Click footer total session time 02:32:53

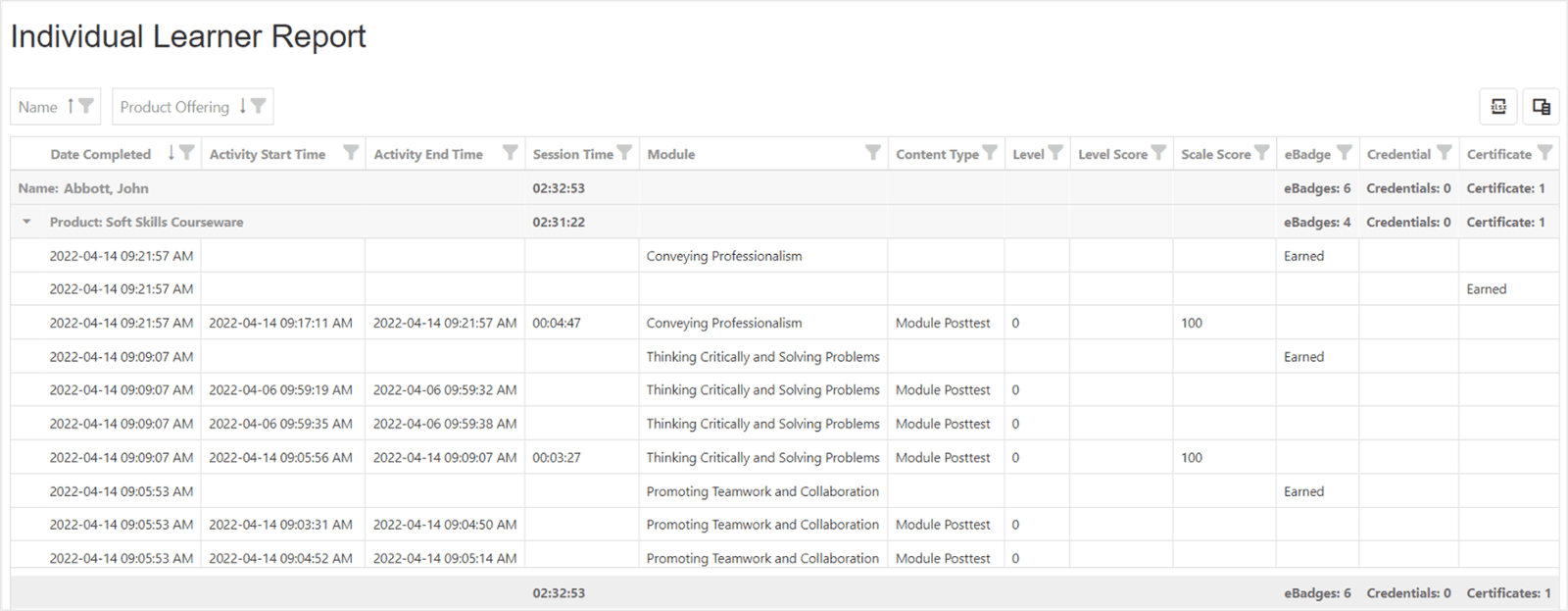pos(559,593)
